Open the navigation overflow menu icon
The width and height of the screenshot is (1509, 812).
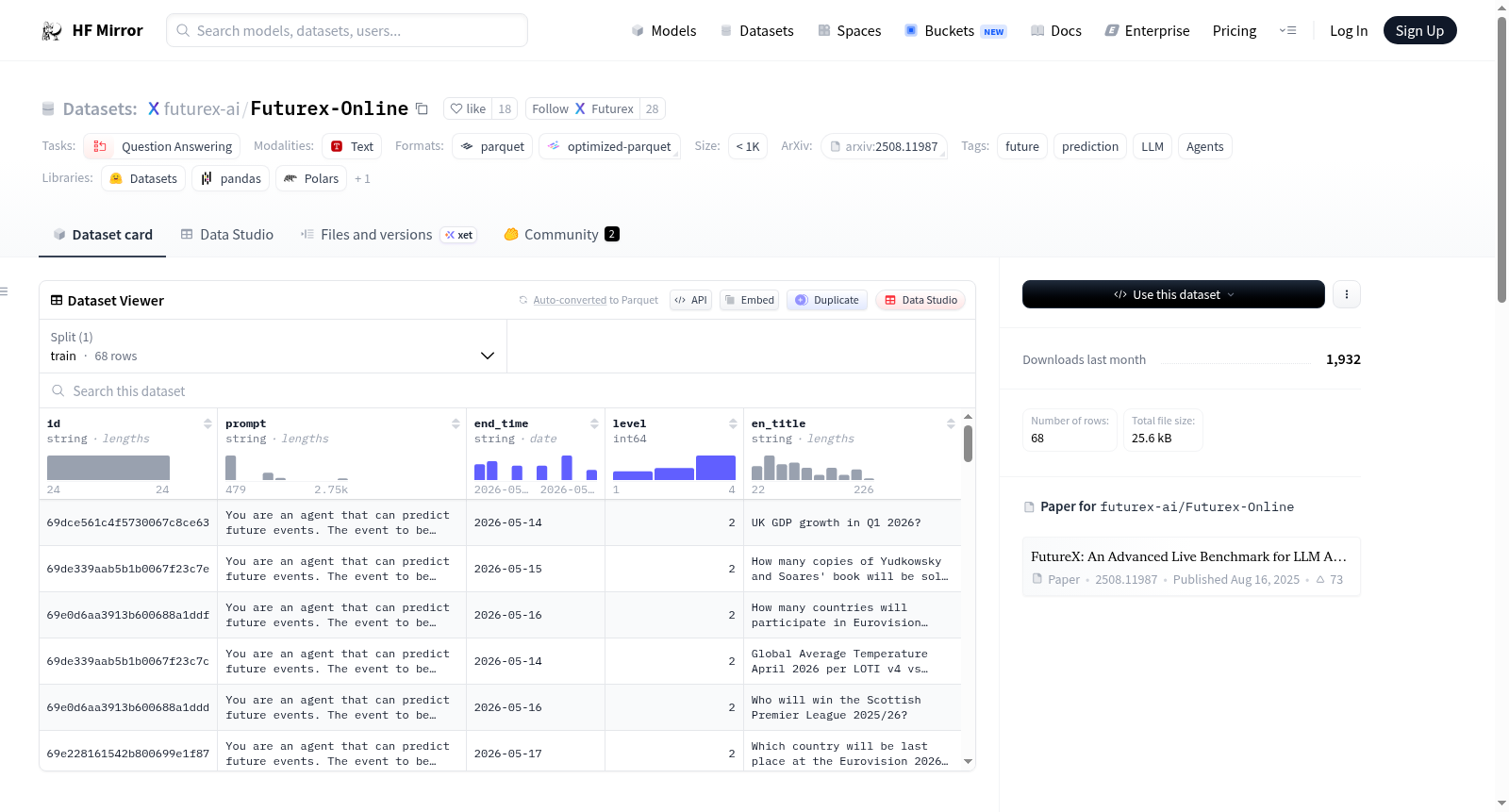pyautogui.click(x=1287, y=31)
